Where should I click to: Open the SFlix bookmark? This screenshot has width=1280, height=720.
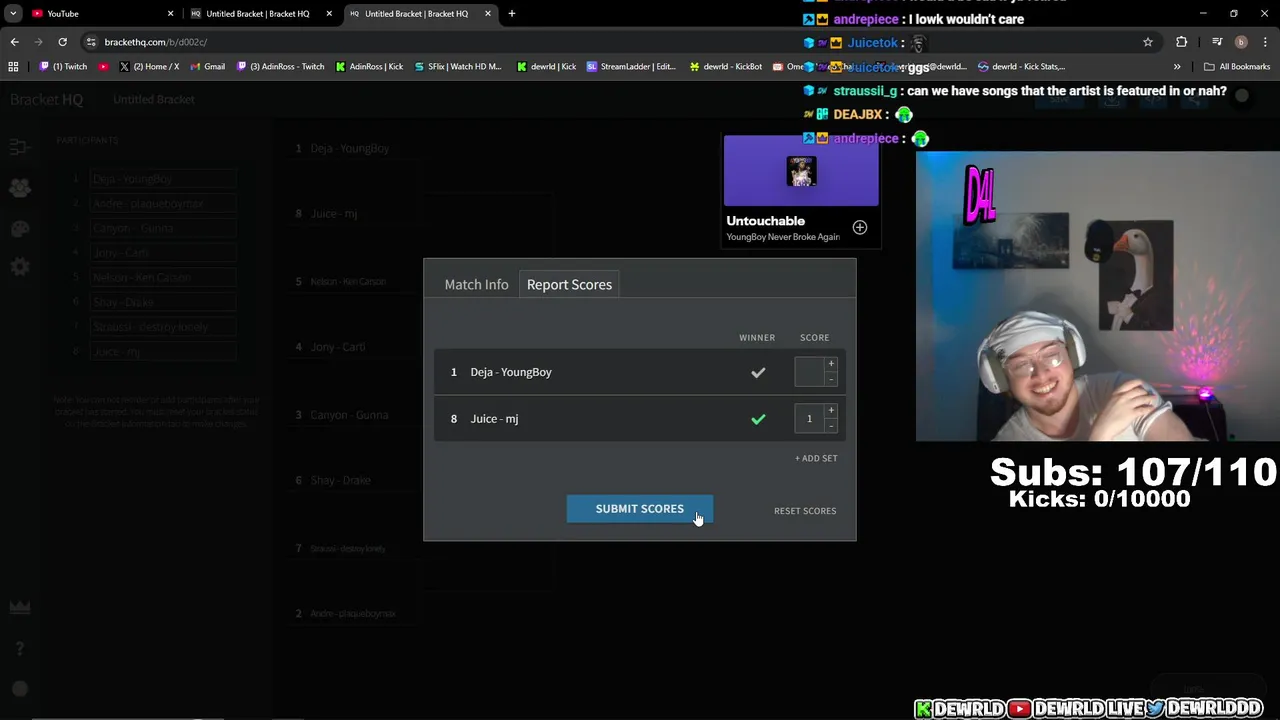[457, 67]
